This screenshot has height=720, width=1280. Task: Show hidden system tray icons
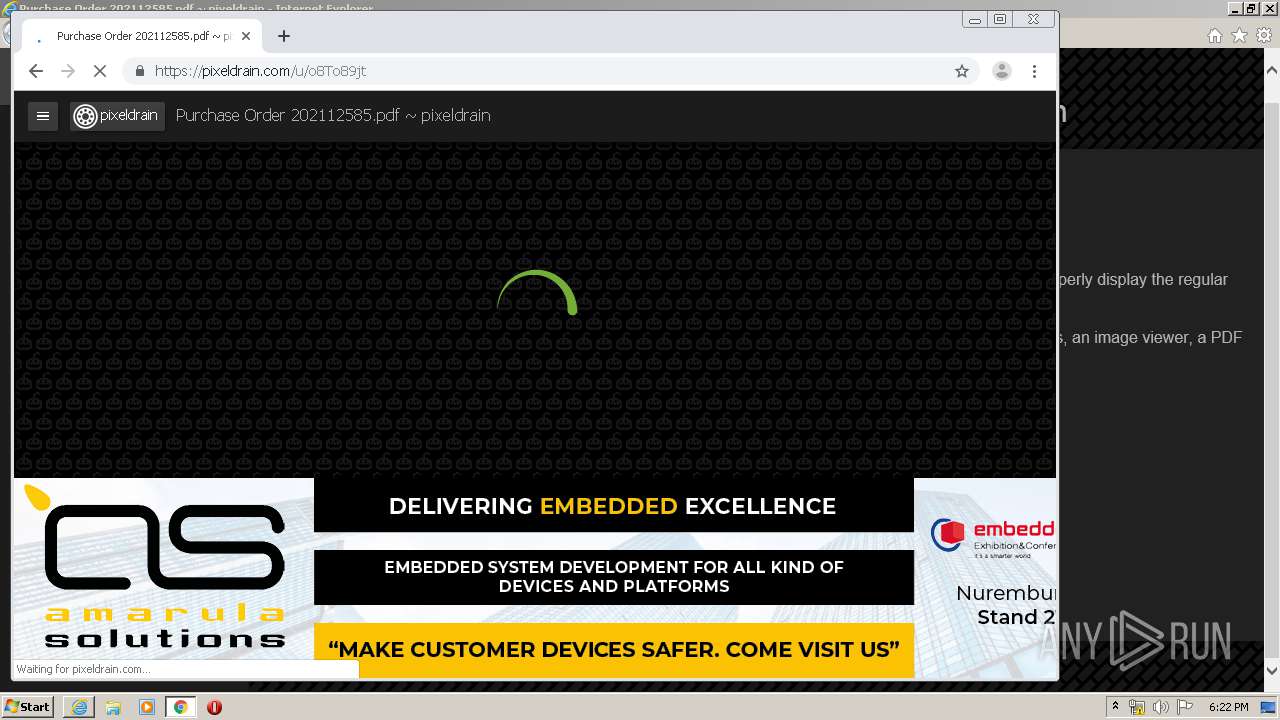tap(1116, 707)
